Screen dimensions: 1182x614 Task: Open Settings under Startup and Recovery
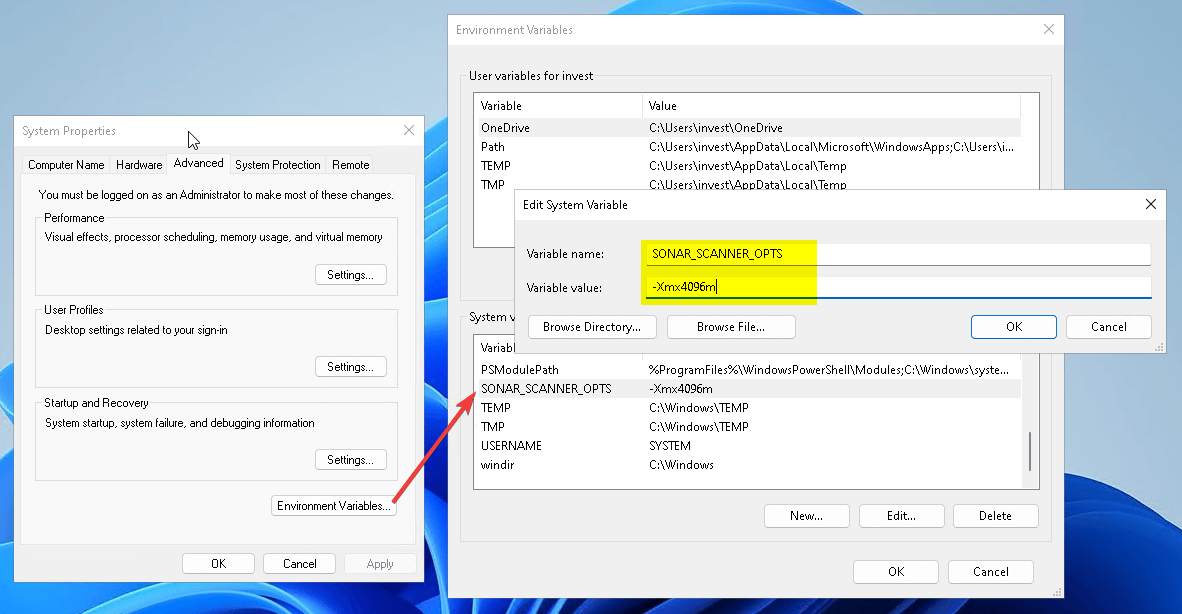pos(350,459)
